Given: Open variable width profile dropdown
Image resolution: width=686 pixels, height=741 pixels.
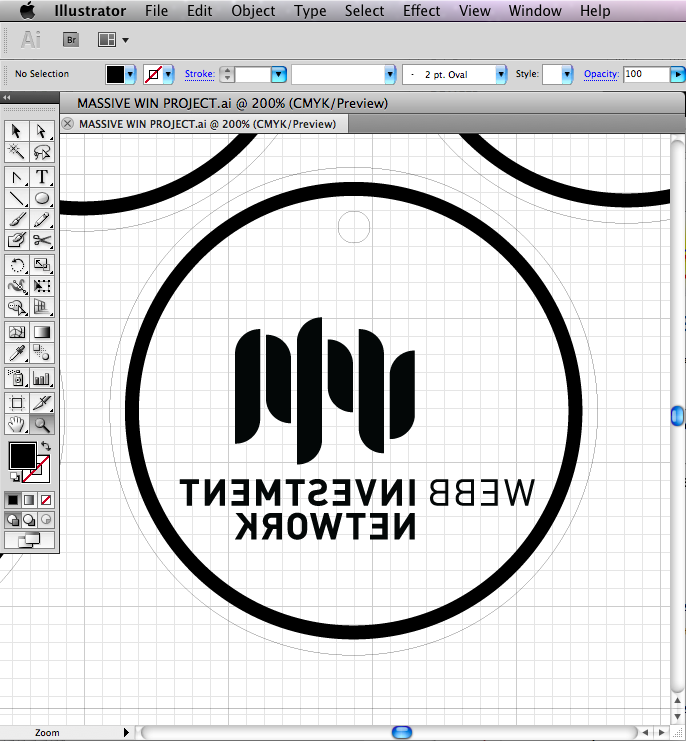Looking at the screenshot, I should 390,74.
